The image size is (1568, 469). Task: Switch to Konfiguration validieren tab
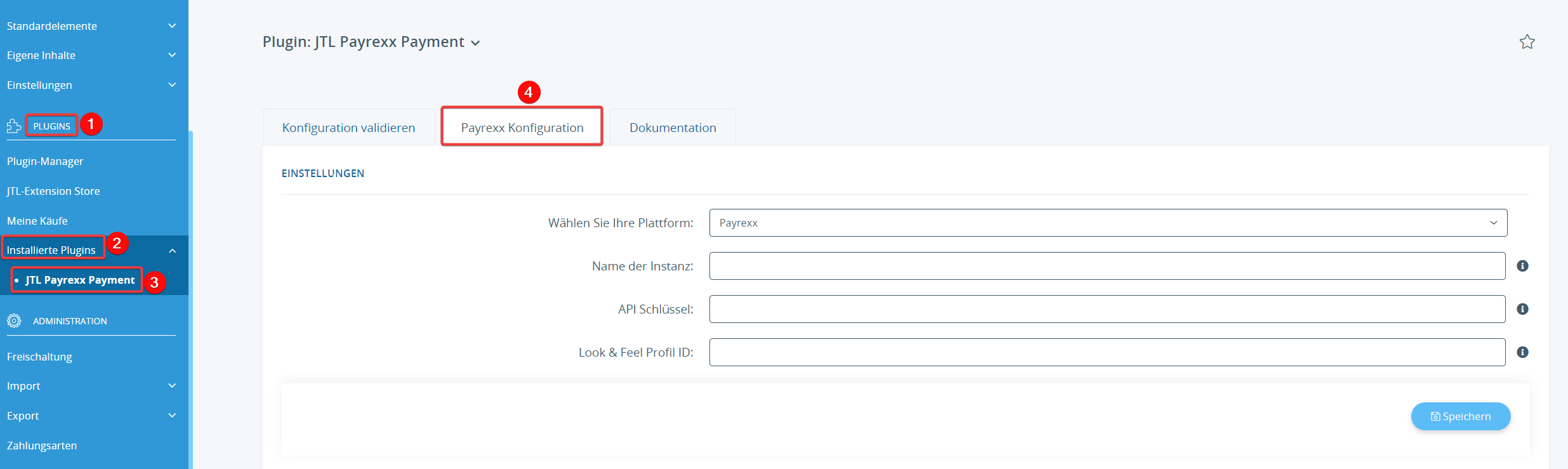coord(348,128)
